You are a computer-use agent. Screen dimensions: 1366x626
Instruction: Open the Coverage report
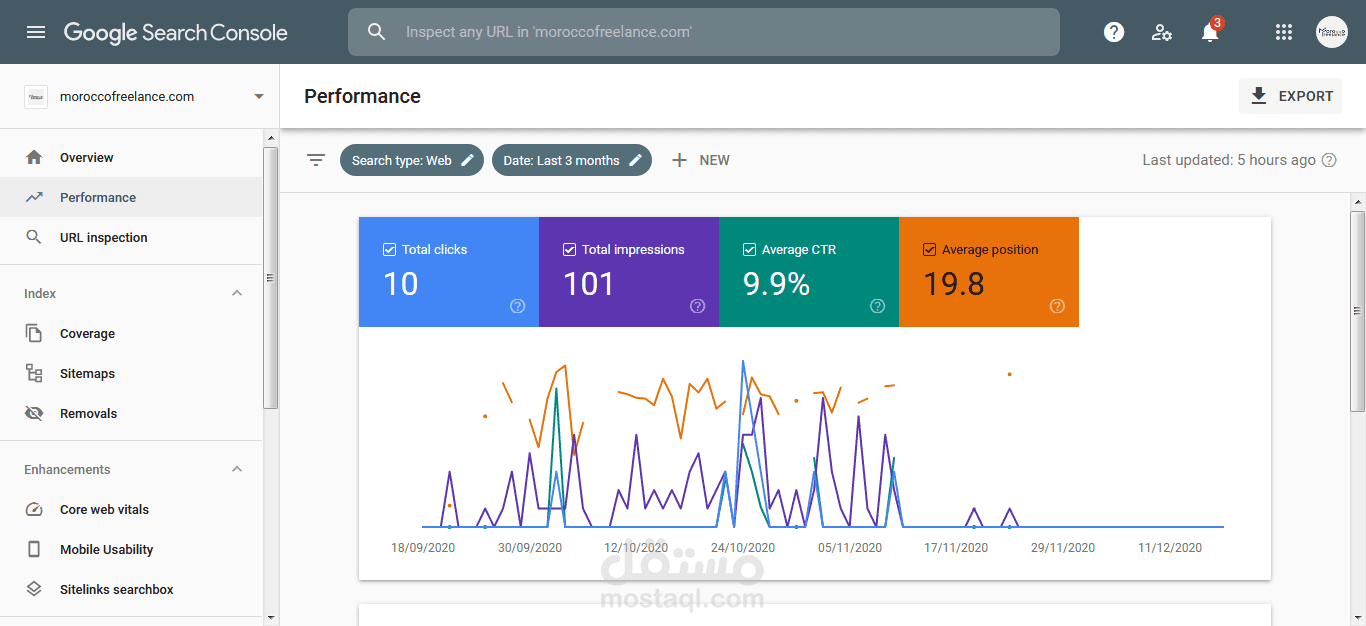(x=131, y=333)
